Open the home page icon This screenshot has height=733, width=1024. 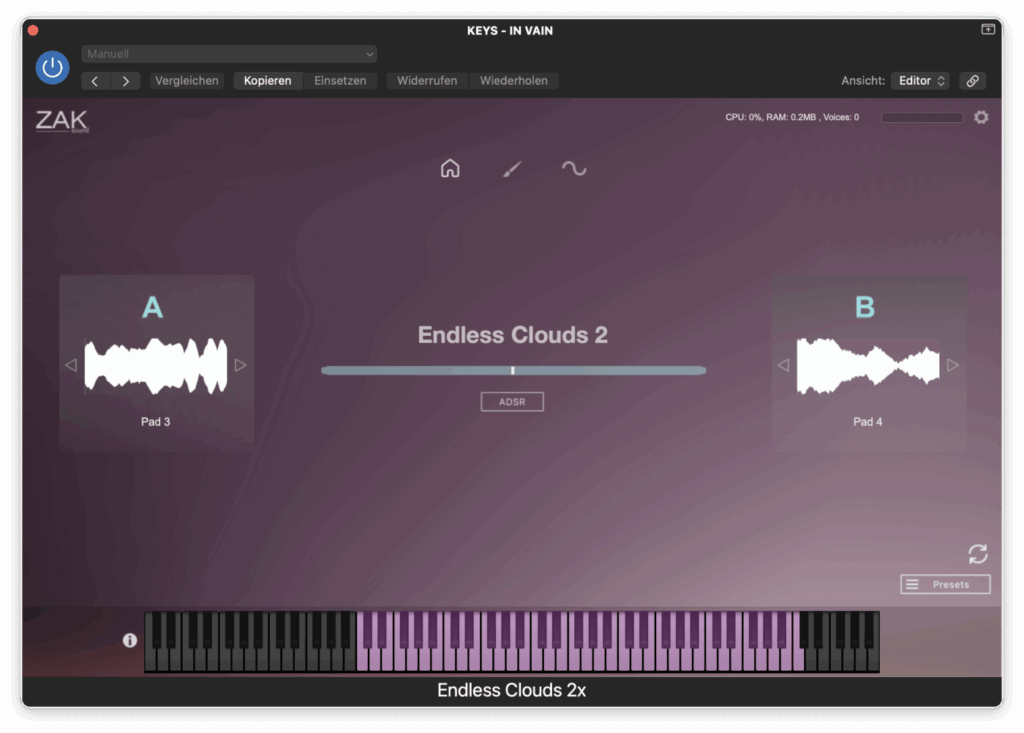(x=450, y=168)
